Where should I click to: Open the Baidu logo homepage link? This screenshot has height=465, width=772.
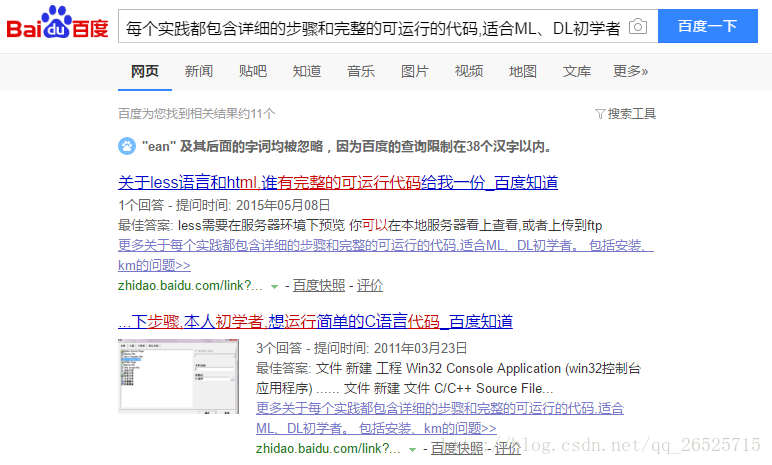coord(57,23)
